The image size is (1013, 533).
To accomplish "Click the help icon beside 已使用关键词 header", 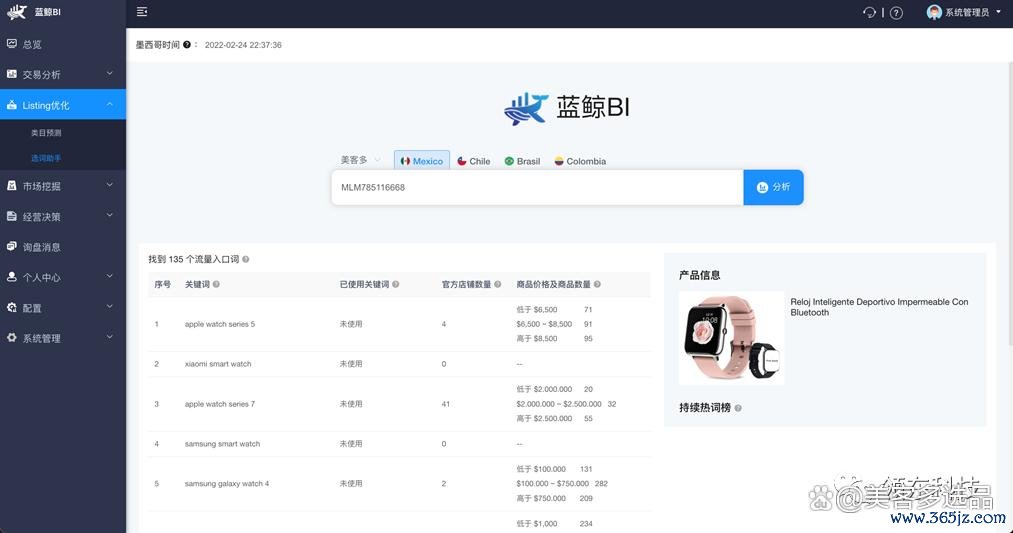I will (395, 284).
